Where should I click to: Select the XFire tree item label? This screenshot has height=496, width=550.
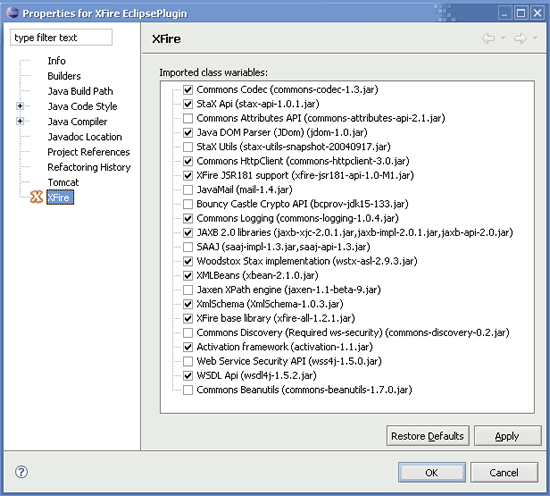point(60,197)
